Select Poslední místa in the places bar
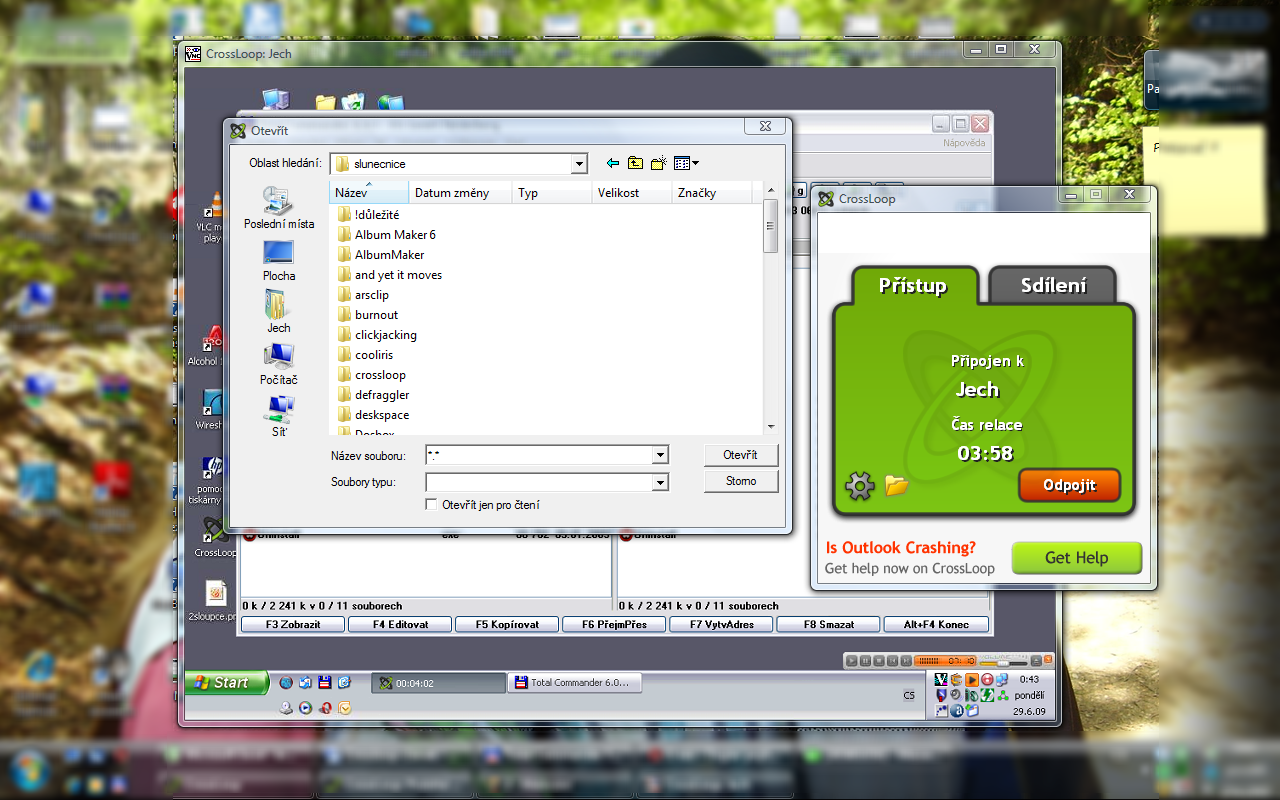Screen dimensions: 1280x800 click(279, 208)
